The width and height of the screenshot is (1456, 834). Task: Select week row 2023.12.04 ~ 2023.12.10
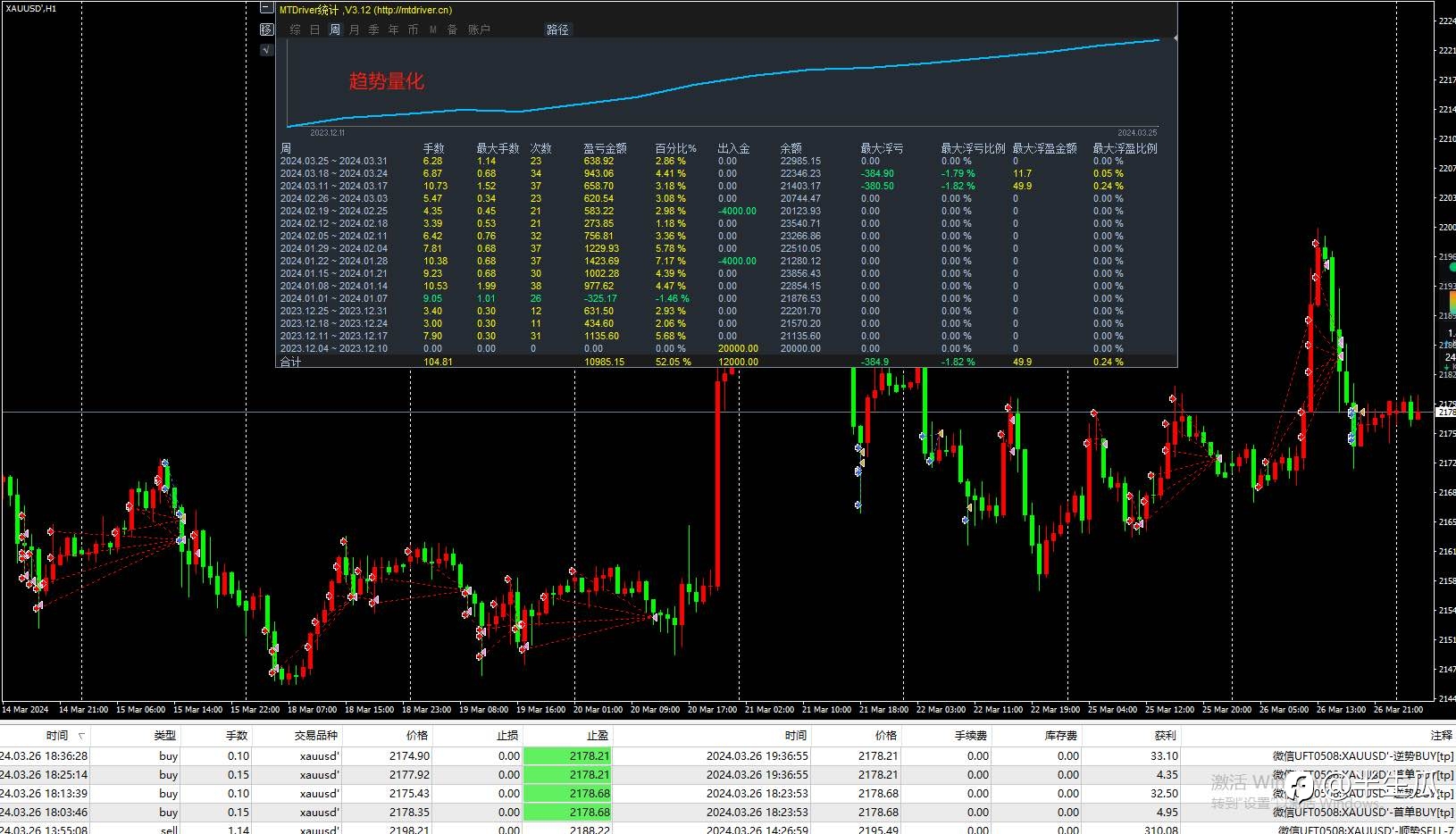(x=726, y=349)
